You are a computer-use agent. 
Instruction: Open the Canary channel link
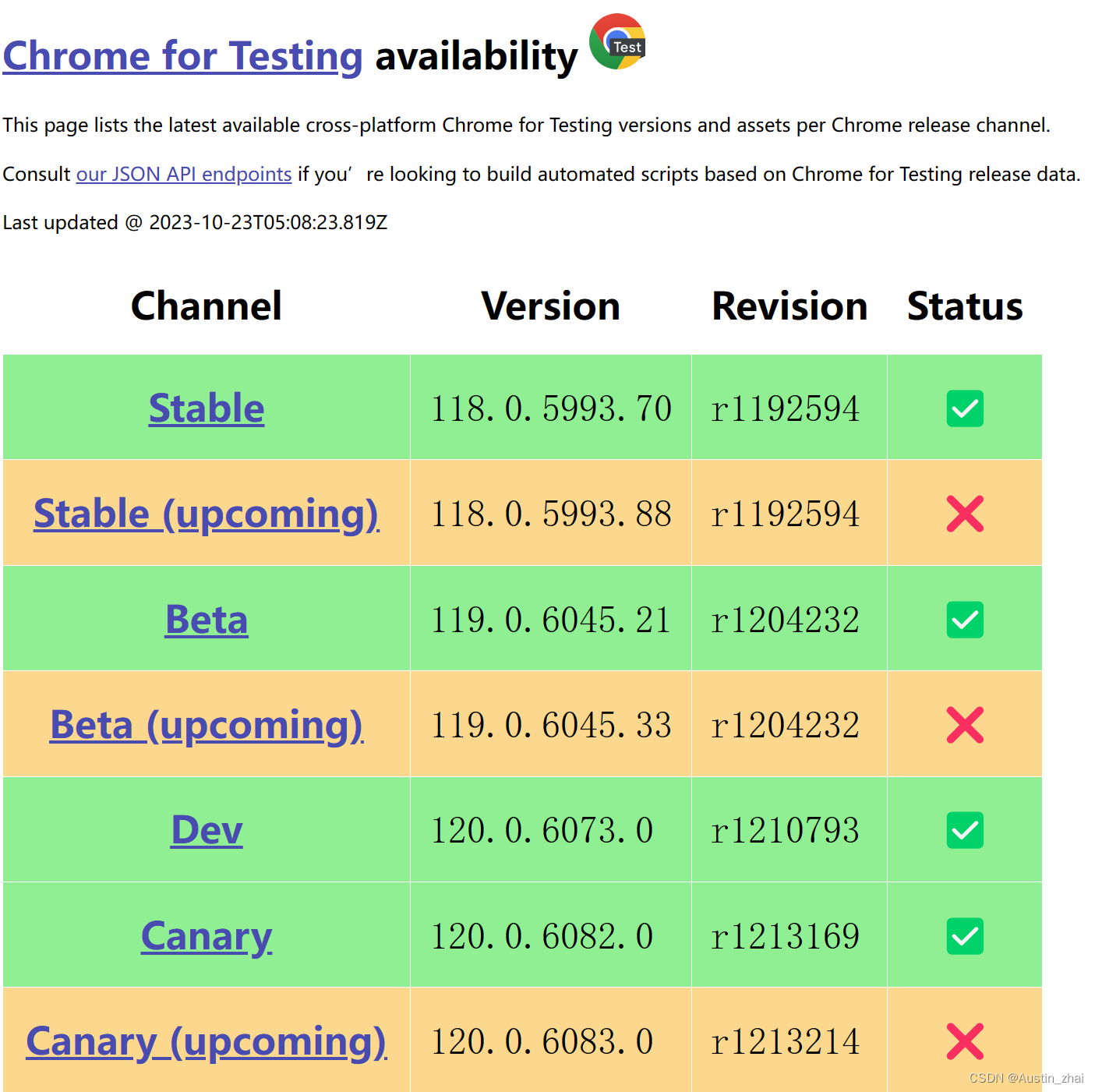(x=207, y=936)
